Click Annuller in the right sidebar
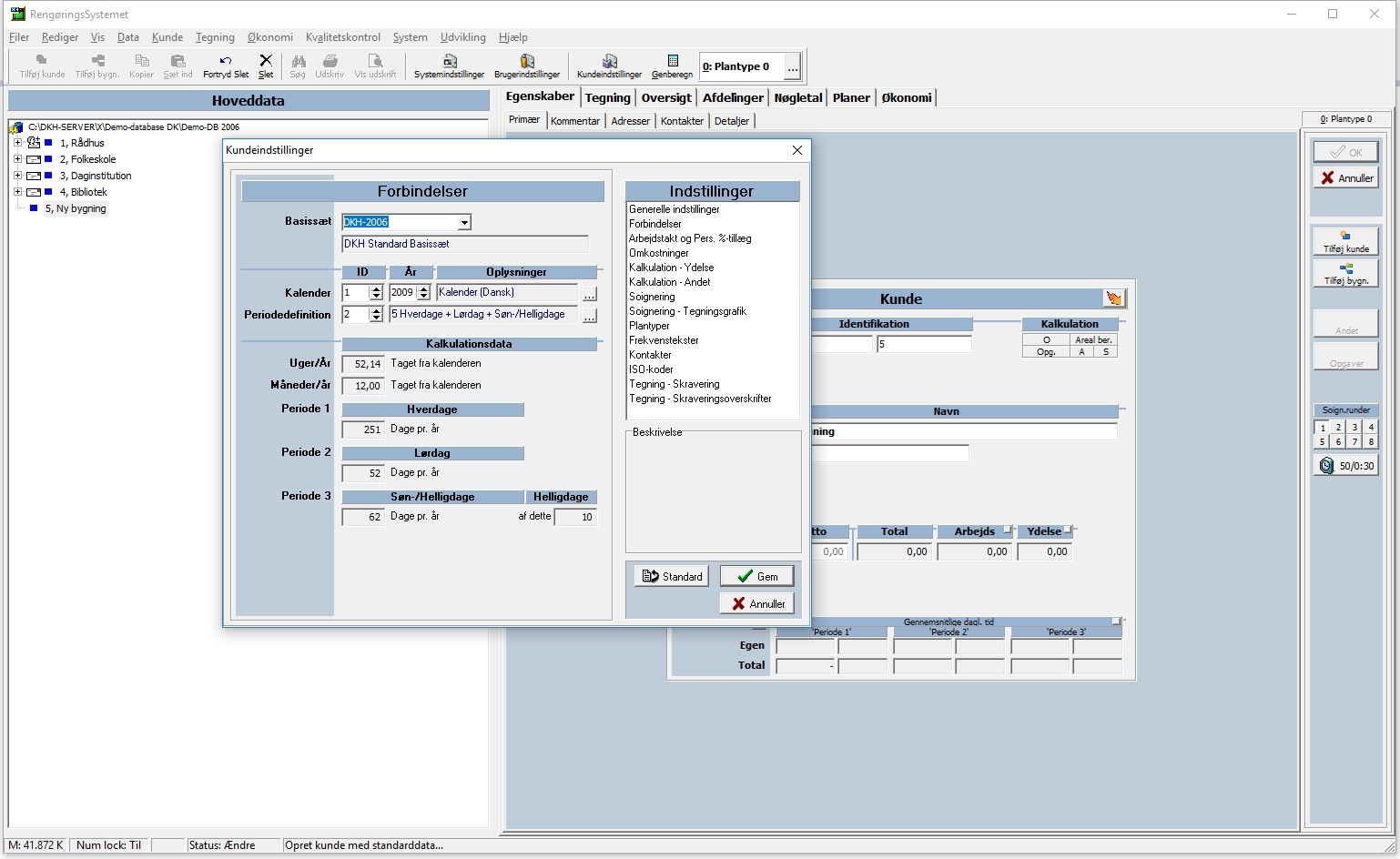The image size is (1400, 859). coord(1345,178)
